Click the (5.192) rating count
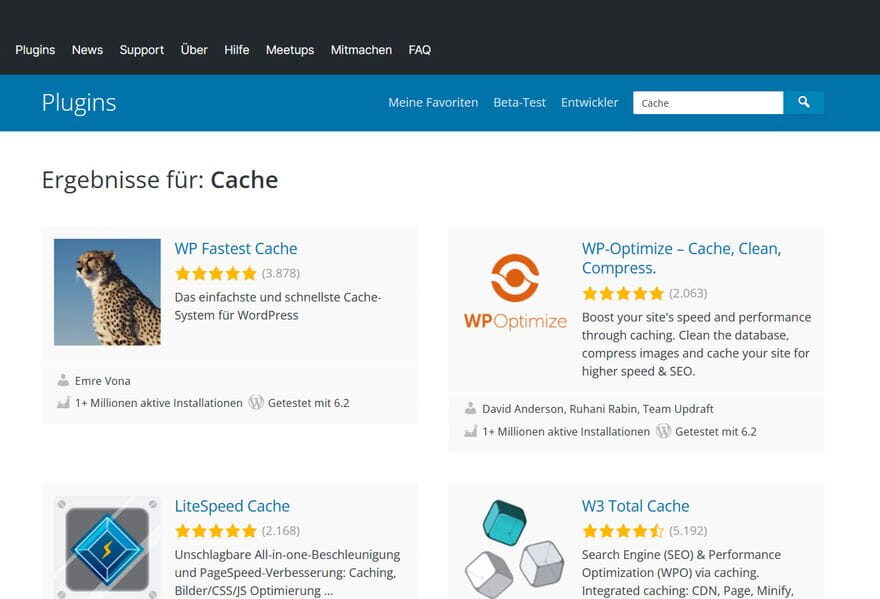880x599 pixels. pos(688,531)
